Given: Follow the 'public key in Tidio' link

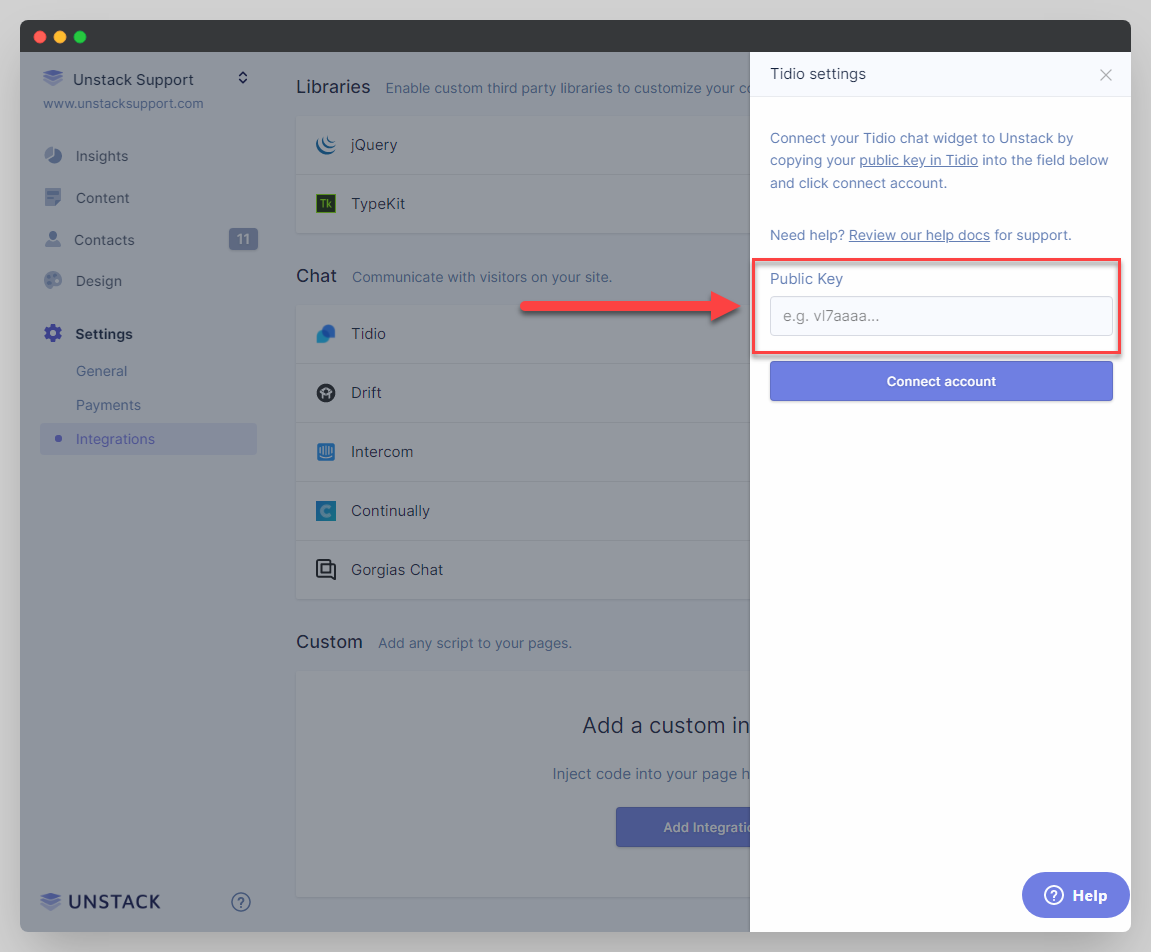Looking at the screenshot, I should pos(918,160).
